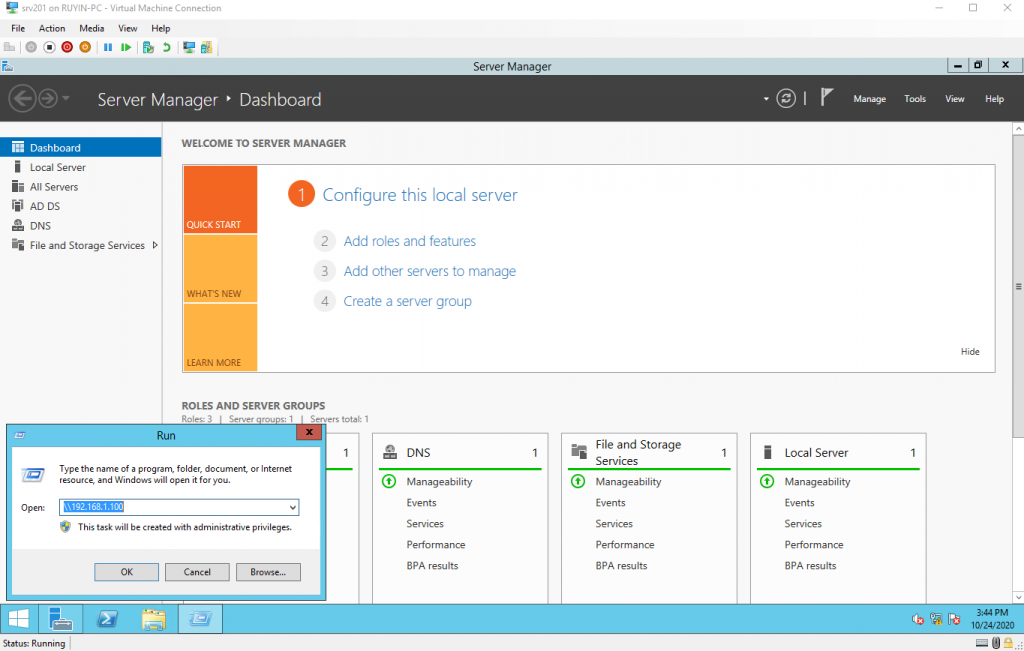
Task: Open BPA results in Local Server tile
Action: click(810, 565)
